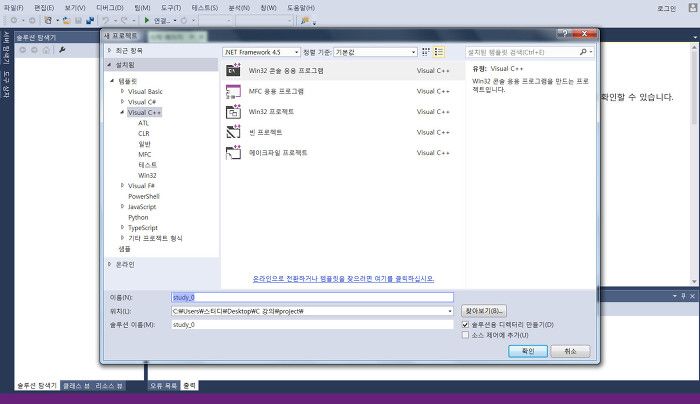Switch to the 오류 목록 tab
This screenshot has width=700, height=404.
click(x=163, y=386)
